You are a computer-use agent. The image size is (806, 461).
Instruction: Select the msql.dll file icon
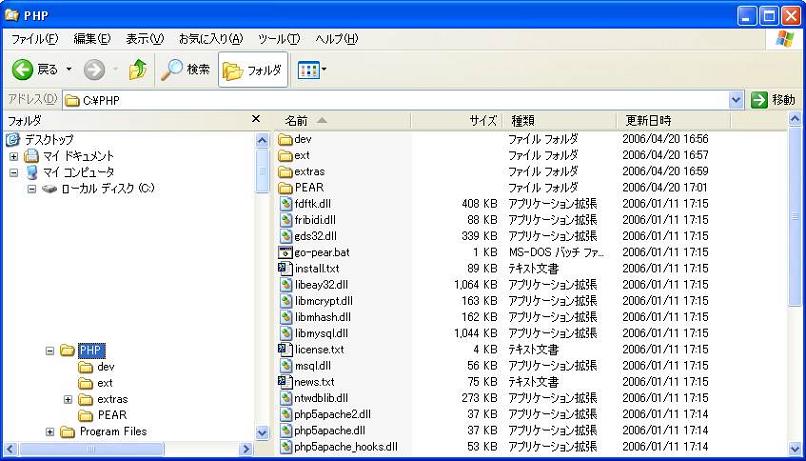(286, 366)
